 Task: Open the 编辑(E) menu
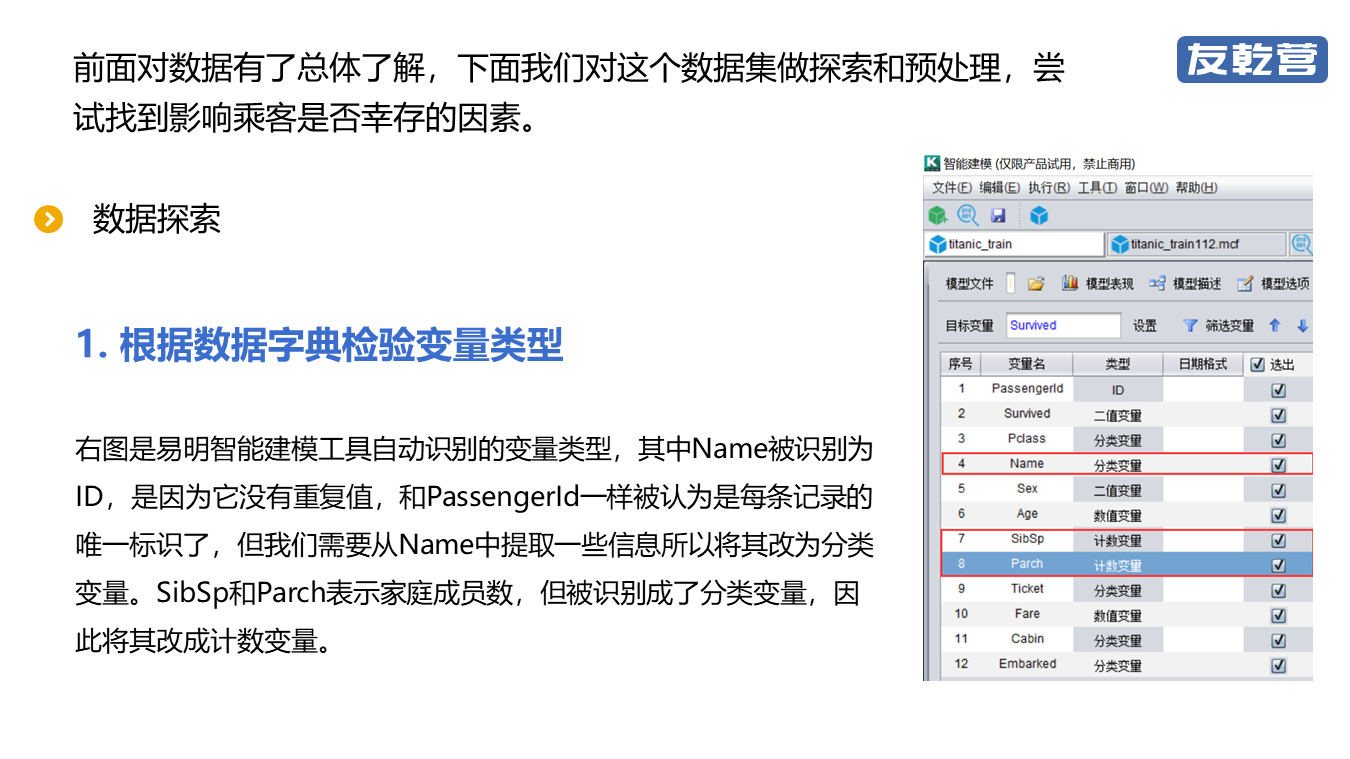point(1000,188)
